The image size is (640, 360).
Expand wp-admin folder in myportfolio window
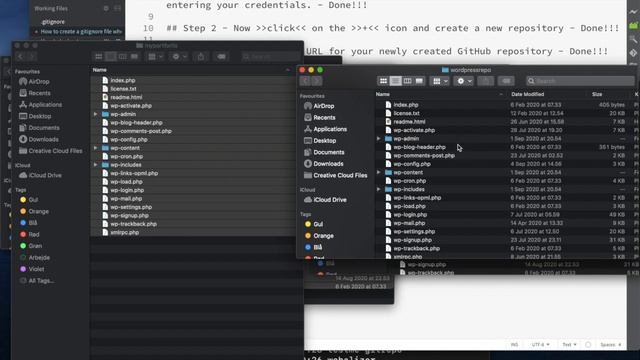pos(96,114)
